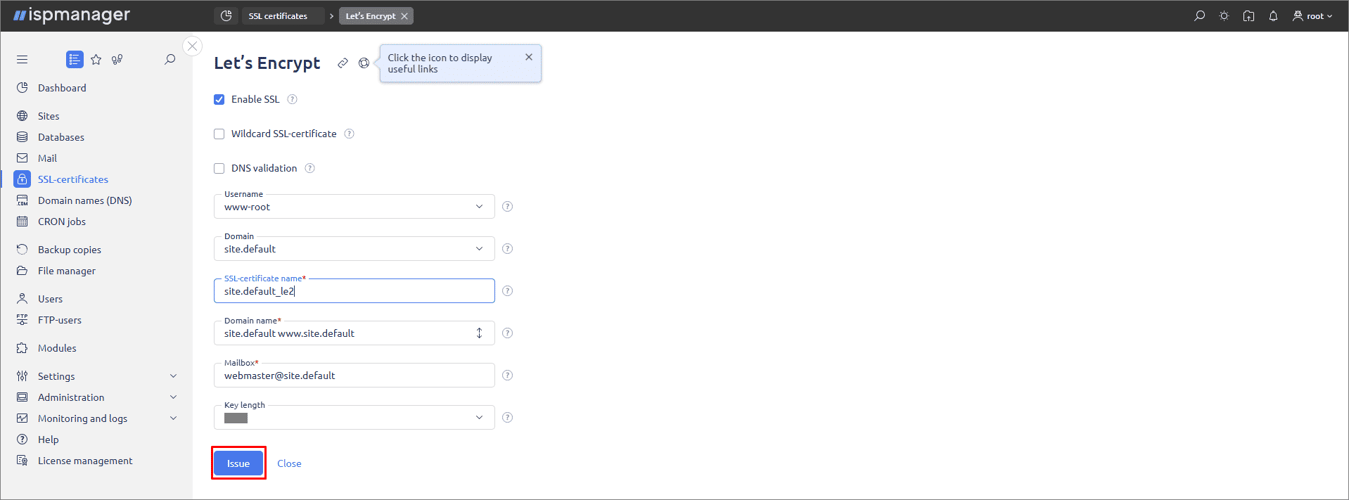Image resolution: width=1349 pixels, height=500 pixels.
Task: Enable Wildcard SSL-certificate checkbox
Action: [219, 134]
